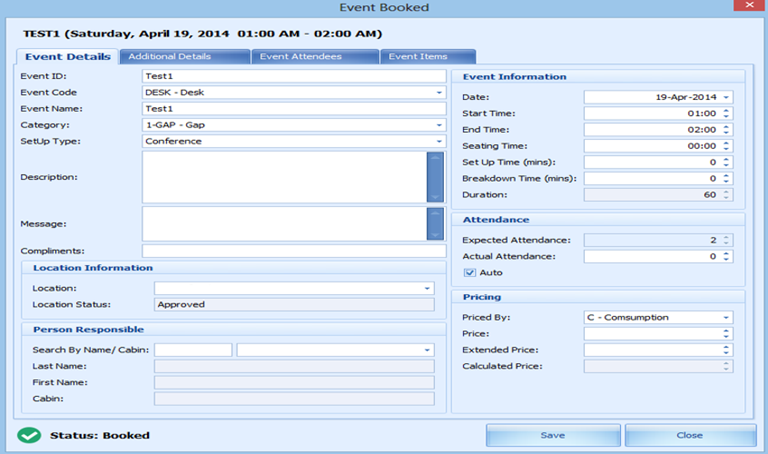Click the Duration spinner arrows
768x454 pixels.
click(726, 194)
